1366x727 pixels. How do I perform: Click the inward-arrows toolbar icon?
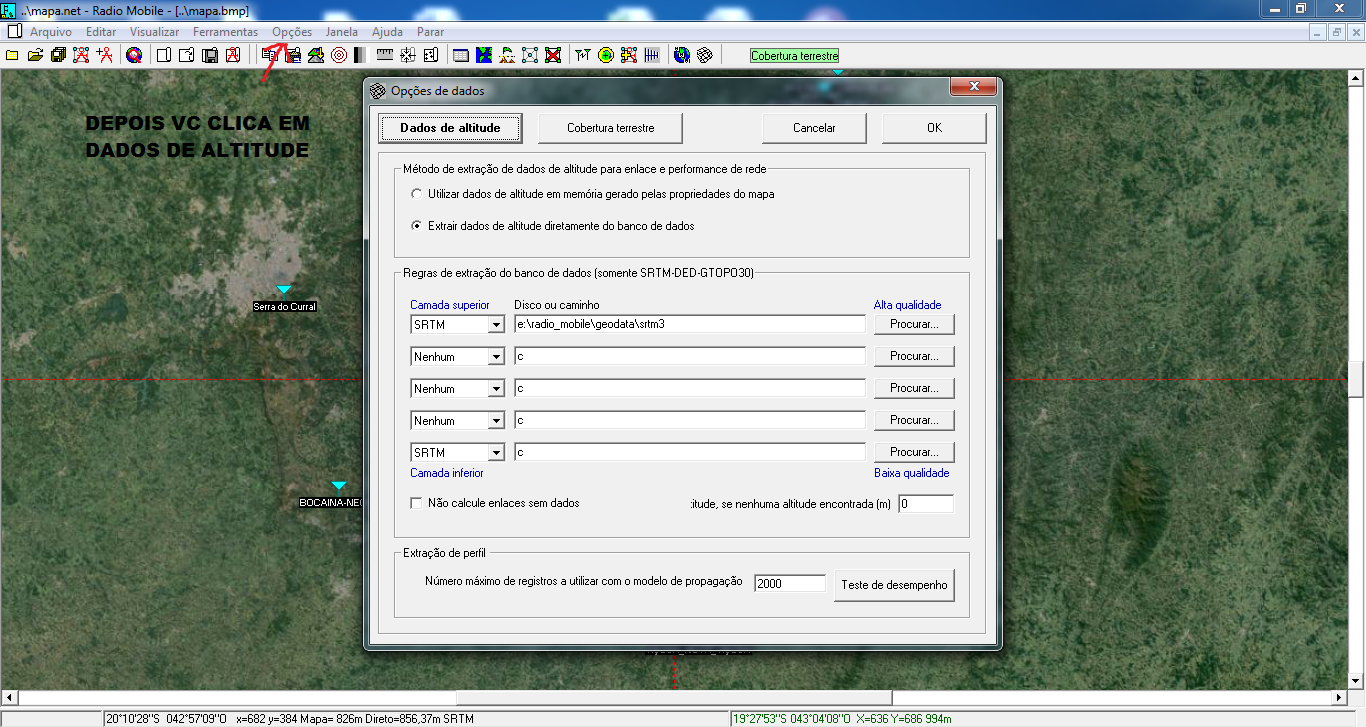(408, 55)
